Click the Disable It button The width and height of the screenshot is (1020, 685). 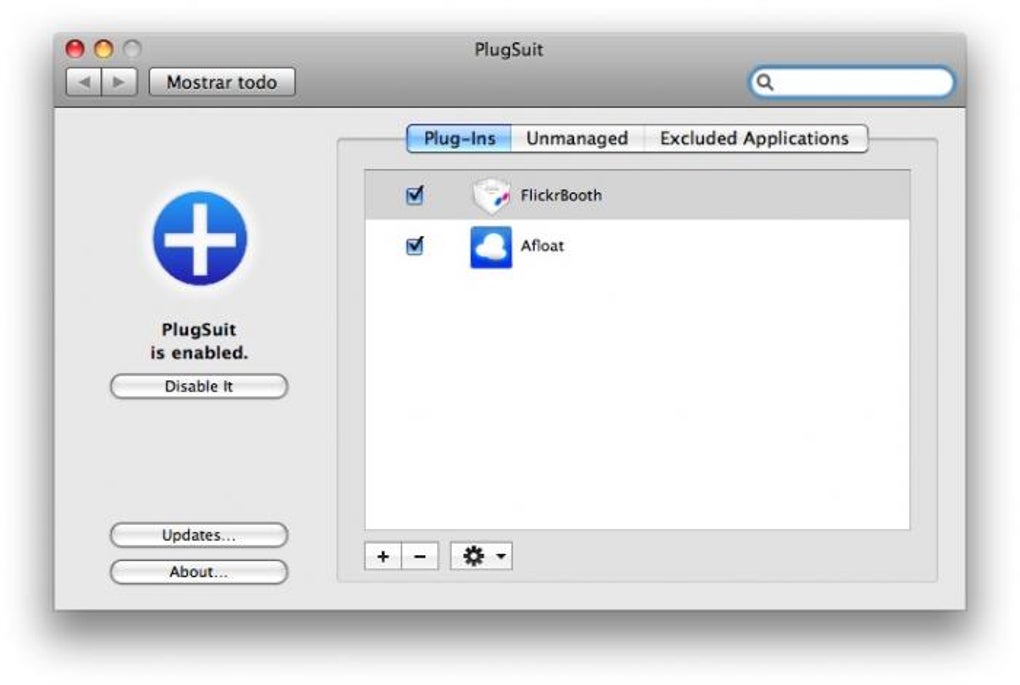coord(198,386)
